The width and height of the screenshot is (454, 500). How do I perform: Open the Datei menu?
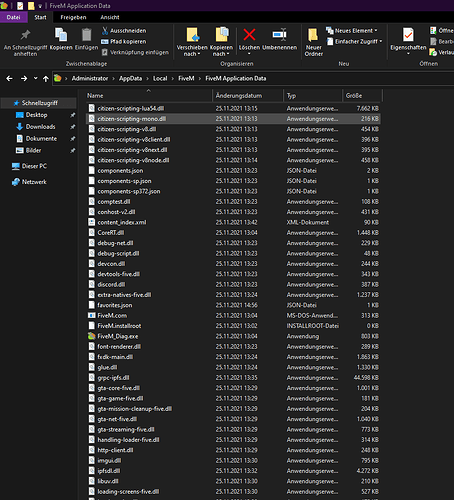click(x=13, y=17)
